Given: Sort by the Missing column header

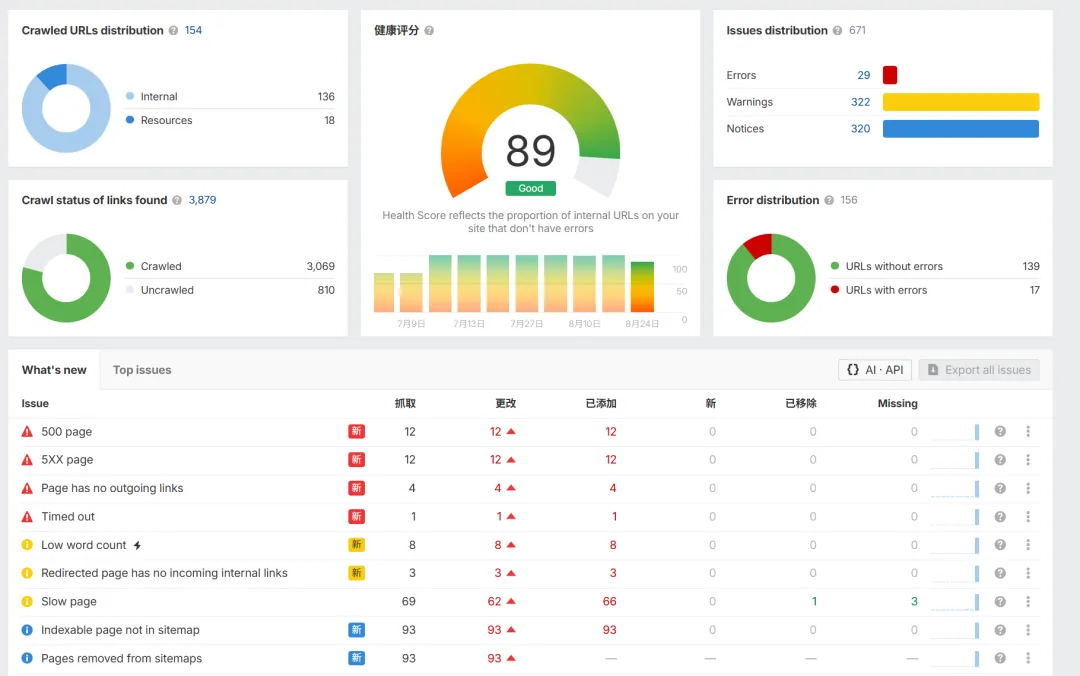Looking at the screenshot, I should (897, 403).
